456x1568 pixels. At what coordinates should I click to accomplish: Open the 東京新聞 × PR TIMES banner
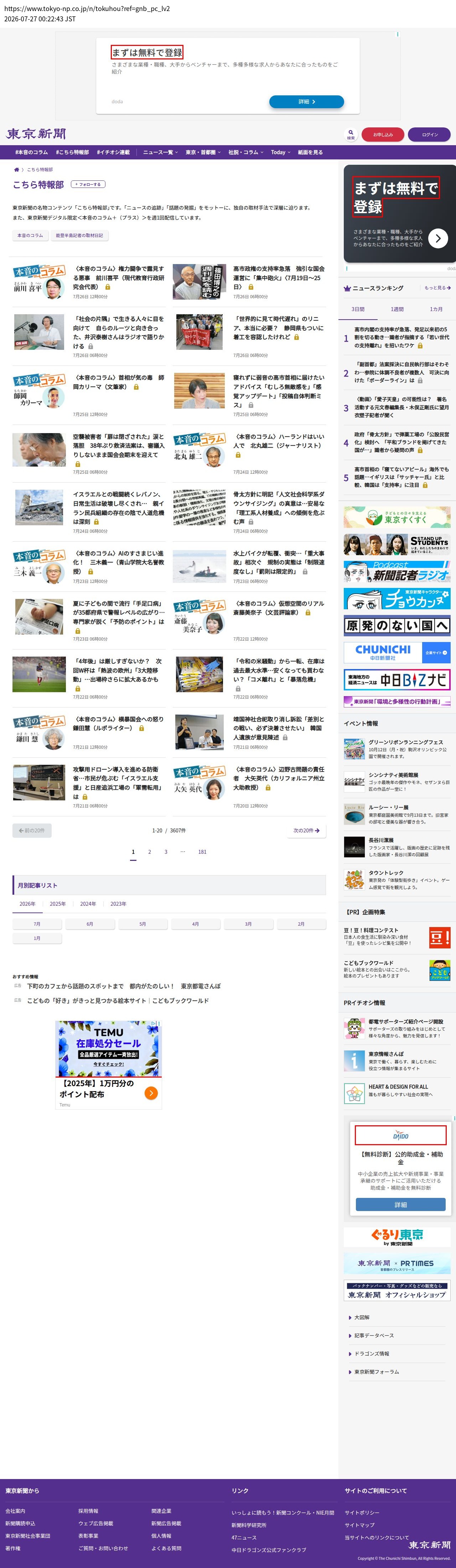click(x=397, y=1263)
